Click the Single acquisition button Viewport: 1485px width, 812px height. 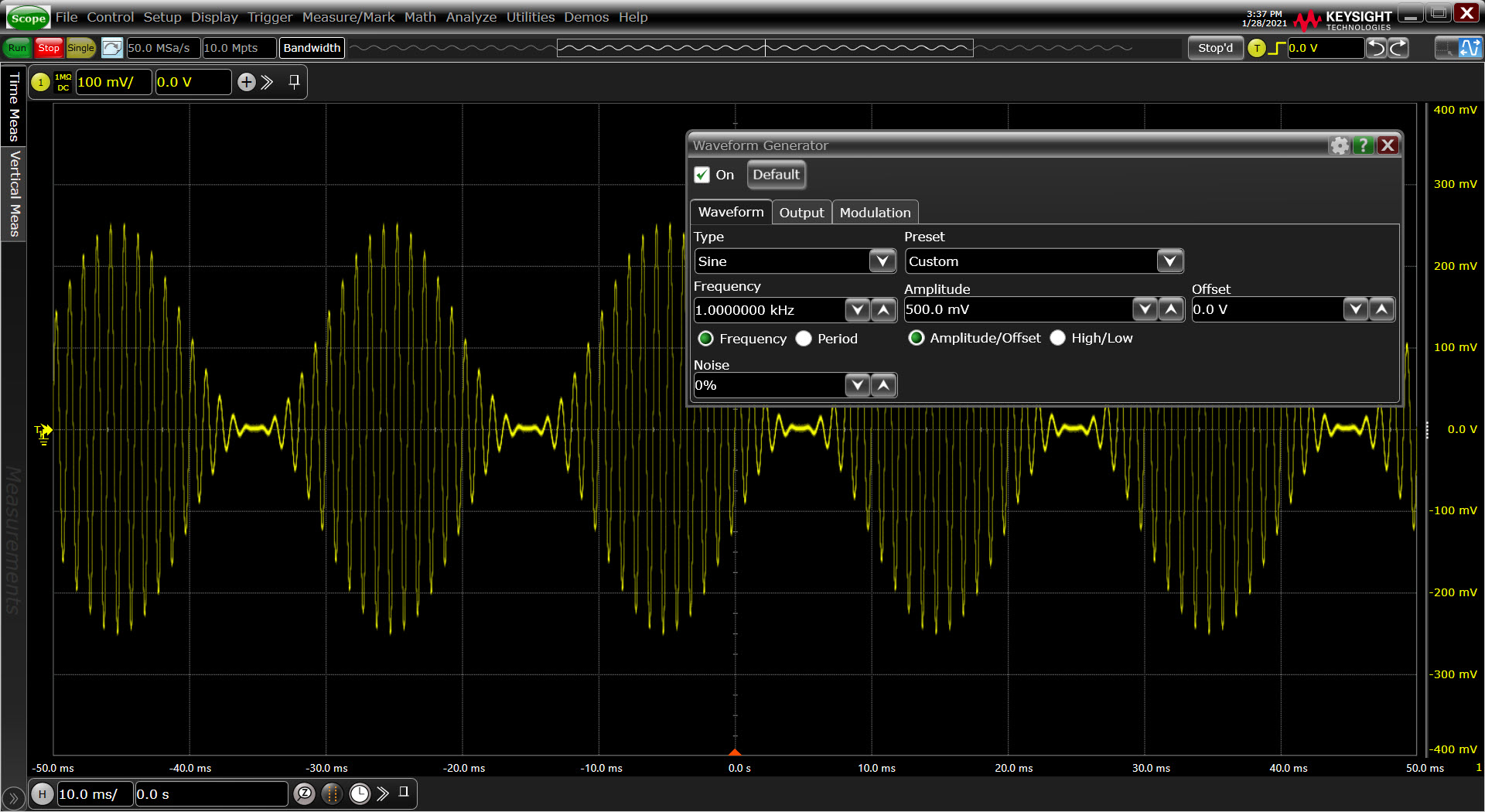(80, 48)
